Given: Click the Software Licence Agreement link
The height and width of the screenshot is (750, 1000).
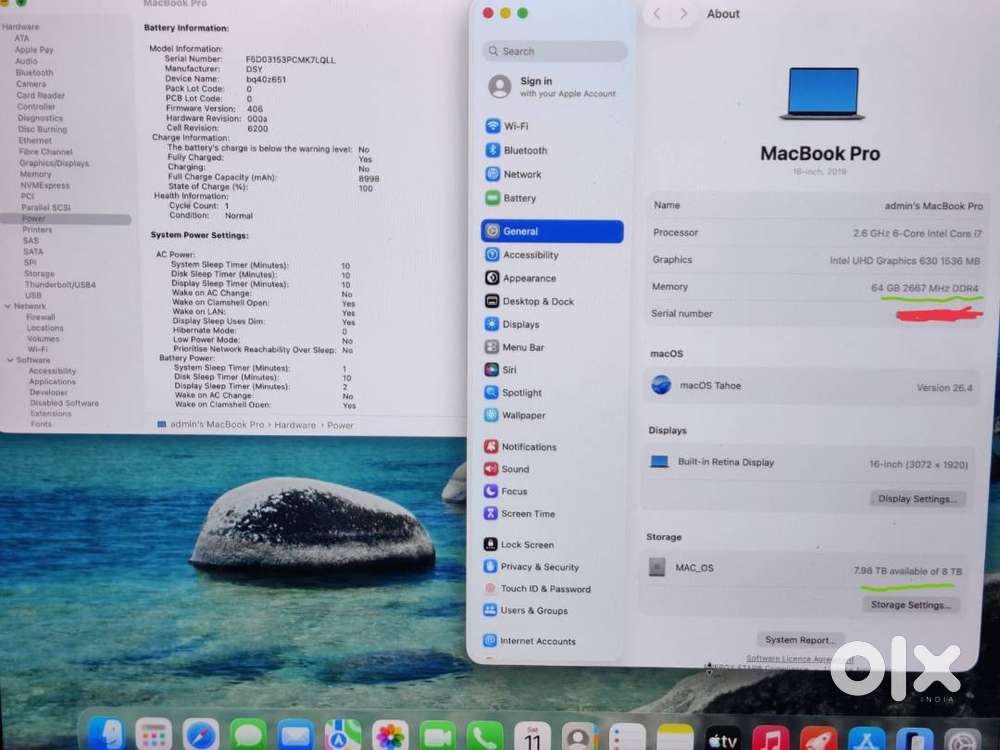Looking at the screenshot, I should point(800,659).
